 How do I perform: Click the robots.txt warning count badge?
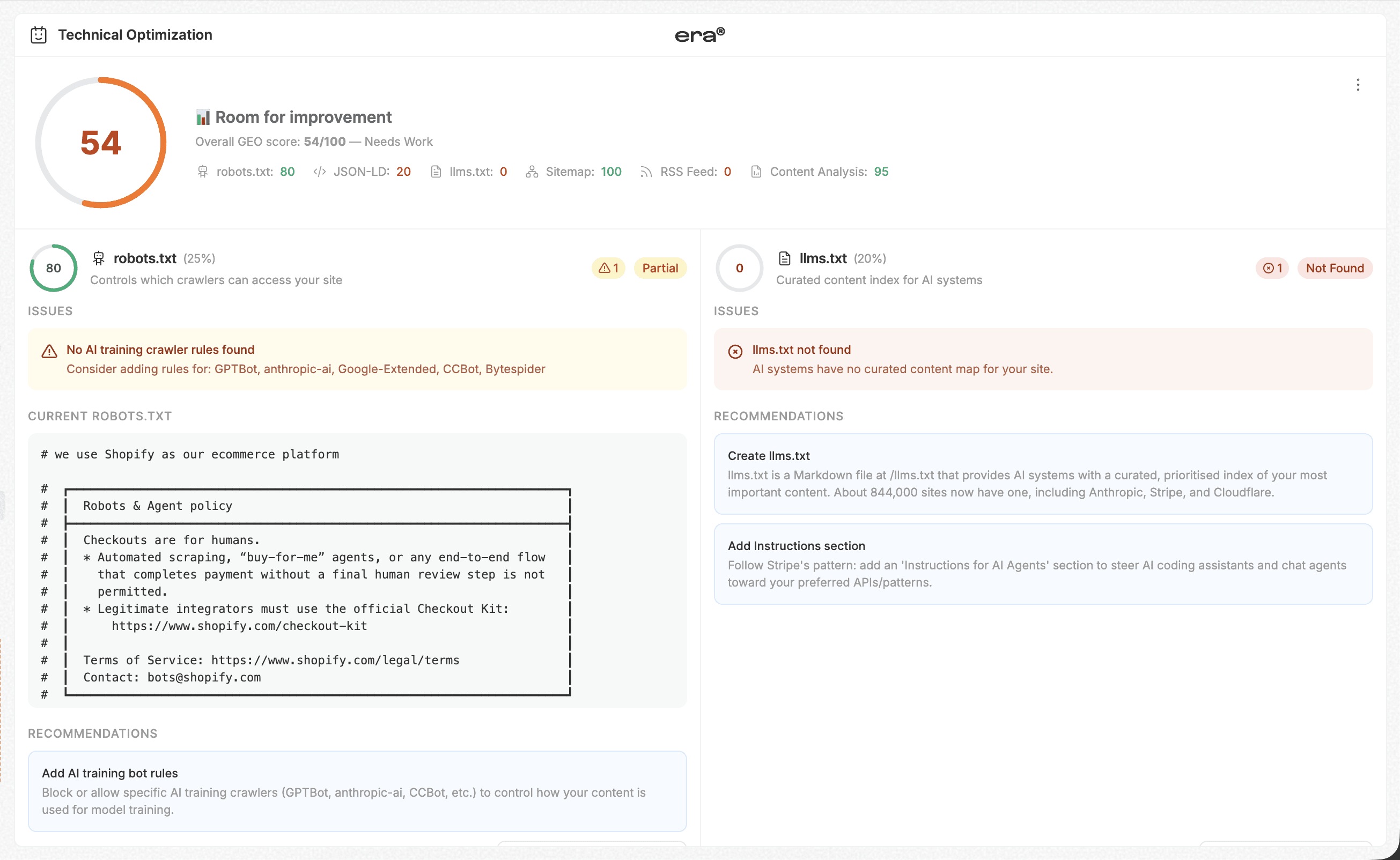(x=608, y=268)
